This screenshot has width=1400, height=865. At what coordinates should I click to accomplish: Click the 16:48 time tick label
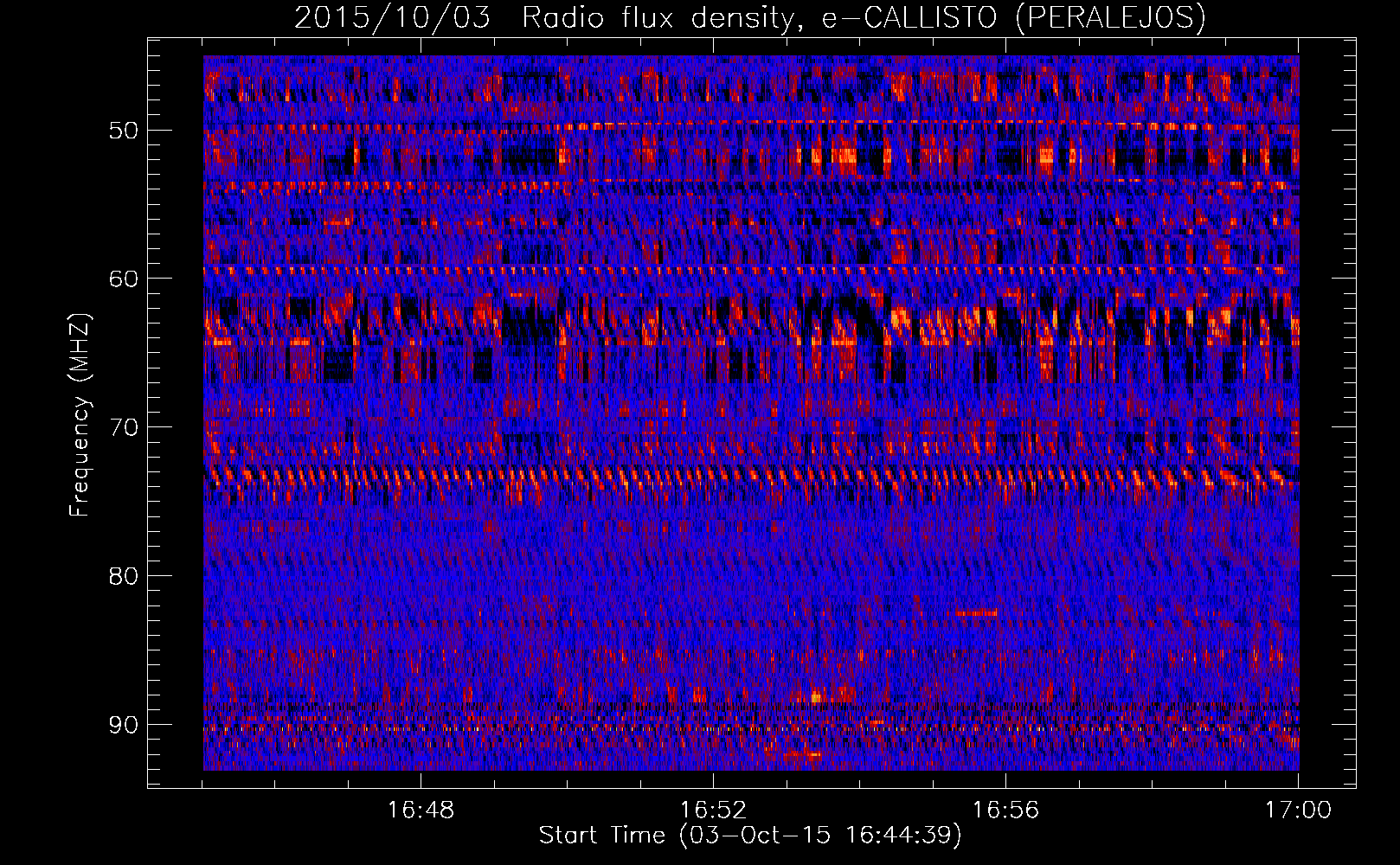(421, 811)
